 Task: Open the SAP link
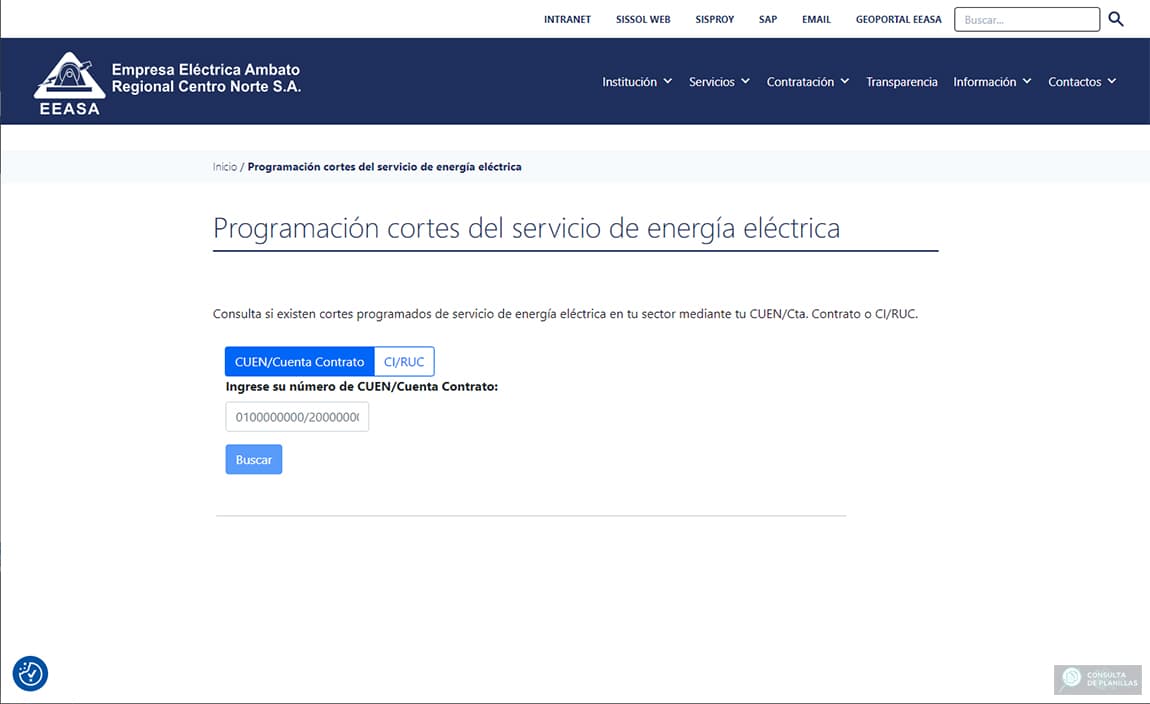(768, 19)
